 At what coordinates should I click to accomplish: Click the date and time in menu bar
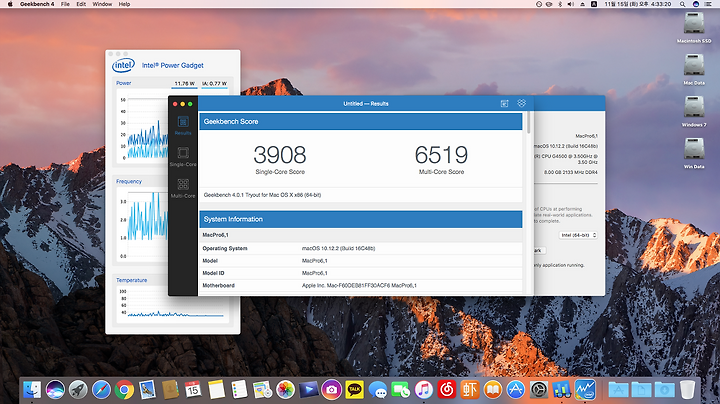coord(638,4)
